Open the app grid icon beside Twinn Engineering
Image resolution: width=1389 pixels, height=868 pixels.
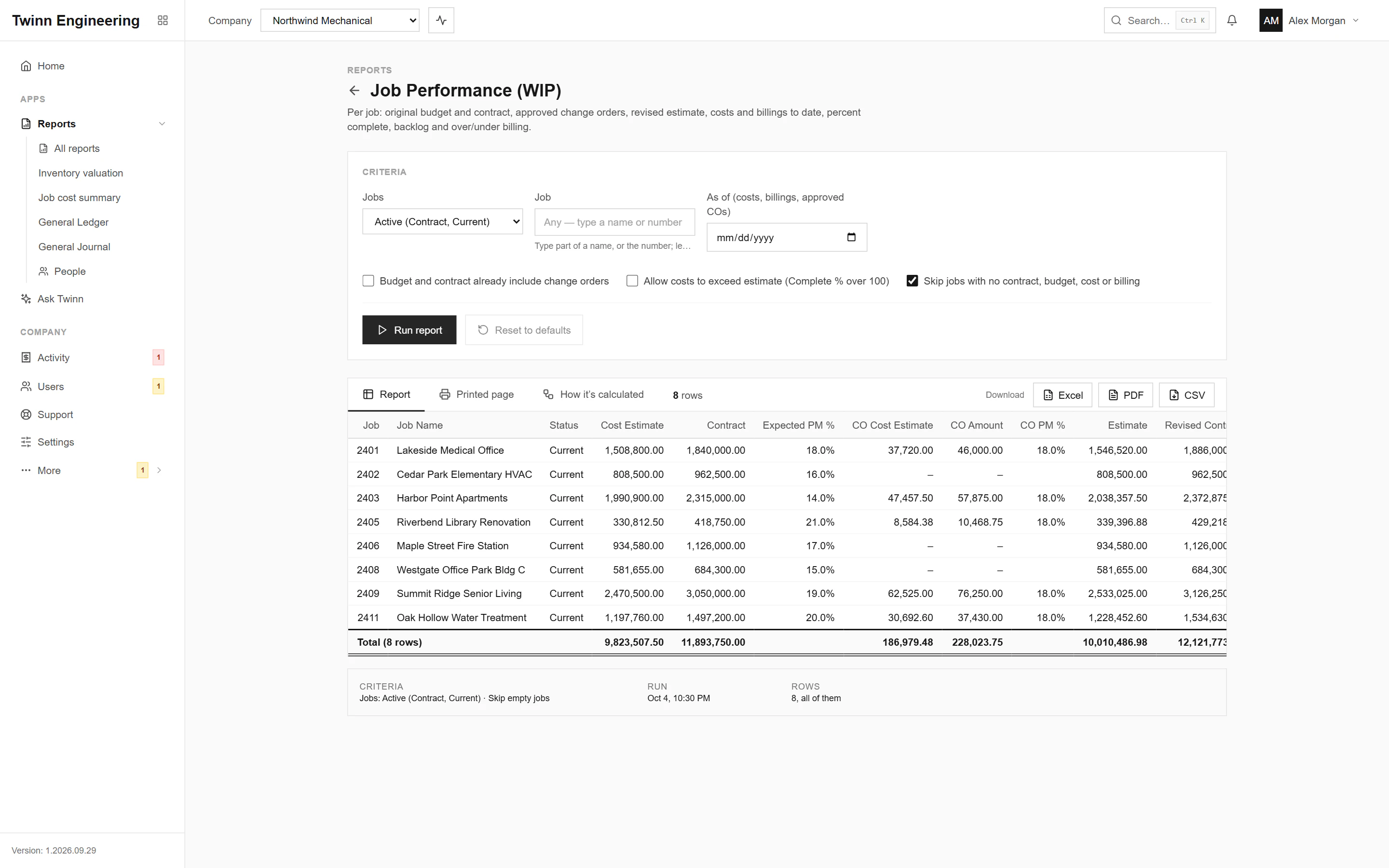pyautogui.click(x=163, y=21)
